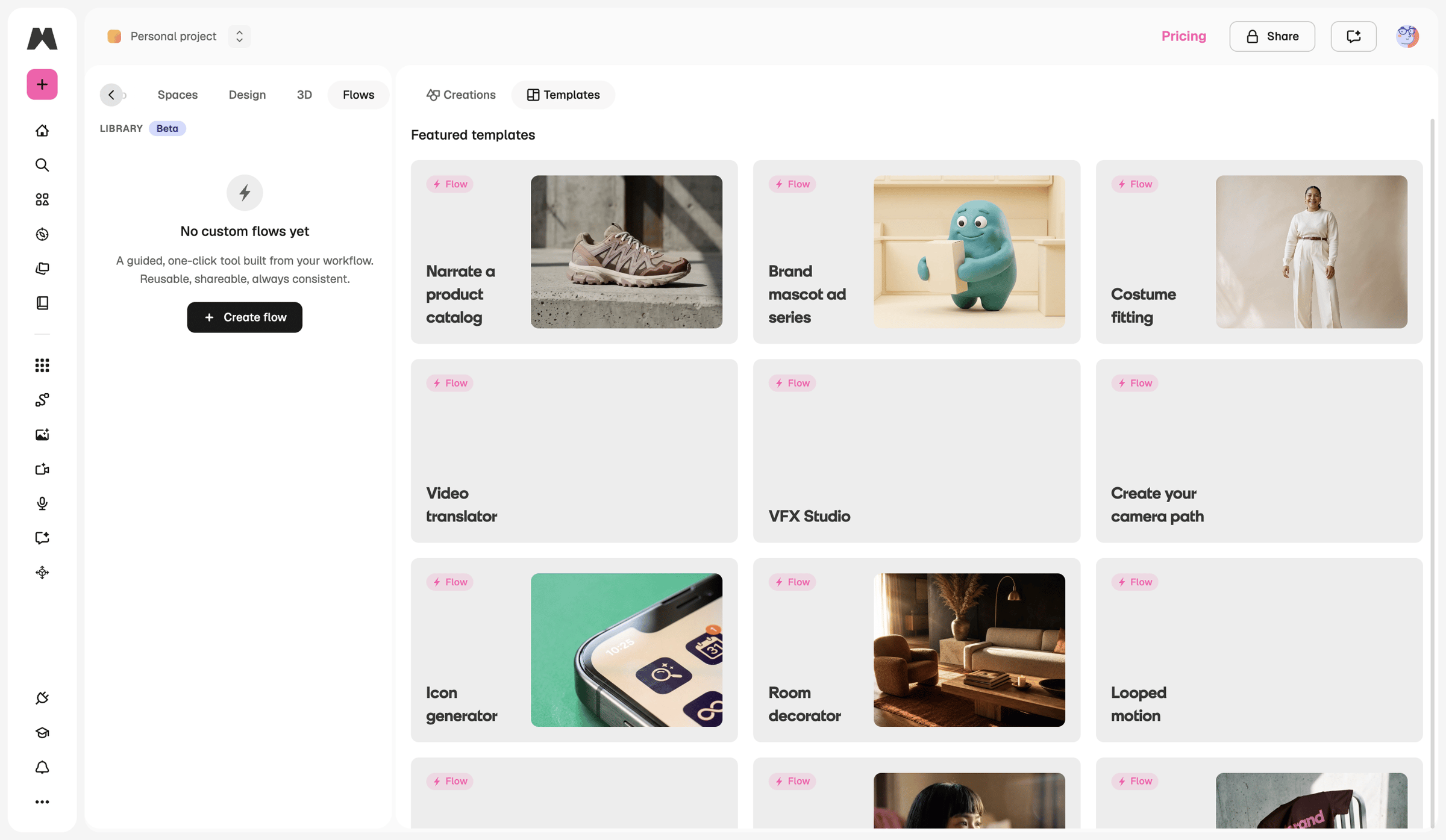Open the stacked folders icon in sidebar
1446x840 pixels.
(x=42, y=269)
